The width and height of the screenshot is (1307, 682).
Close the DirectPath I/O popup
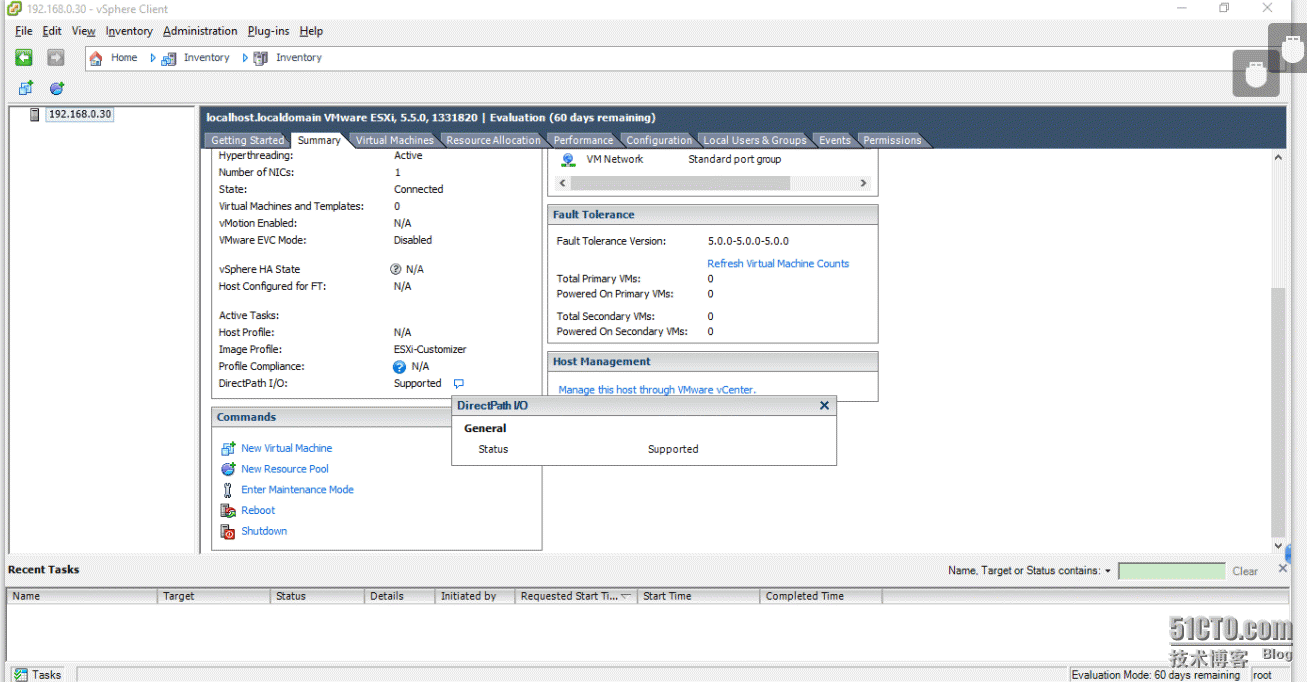coord(824,405)
